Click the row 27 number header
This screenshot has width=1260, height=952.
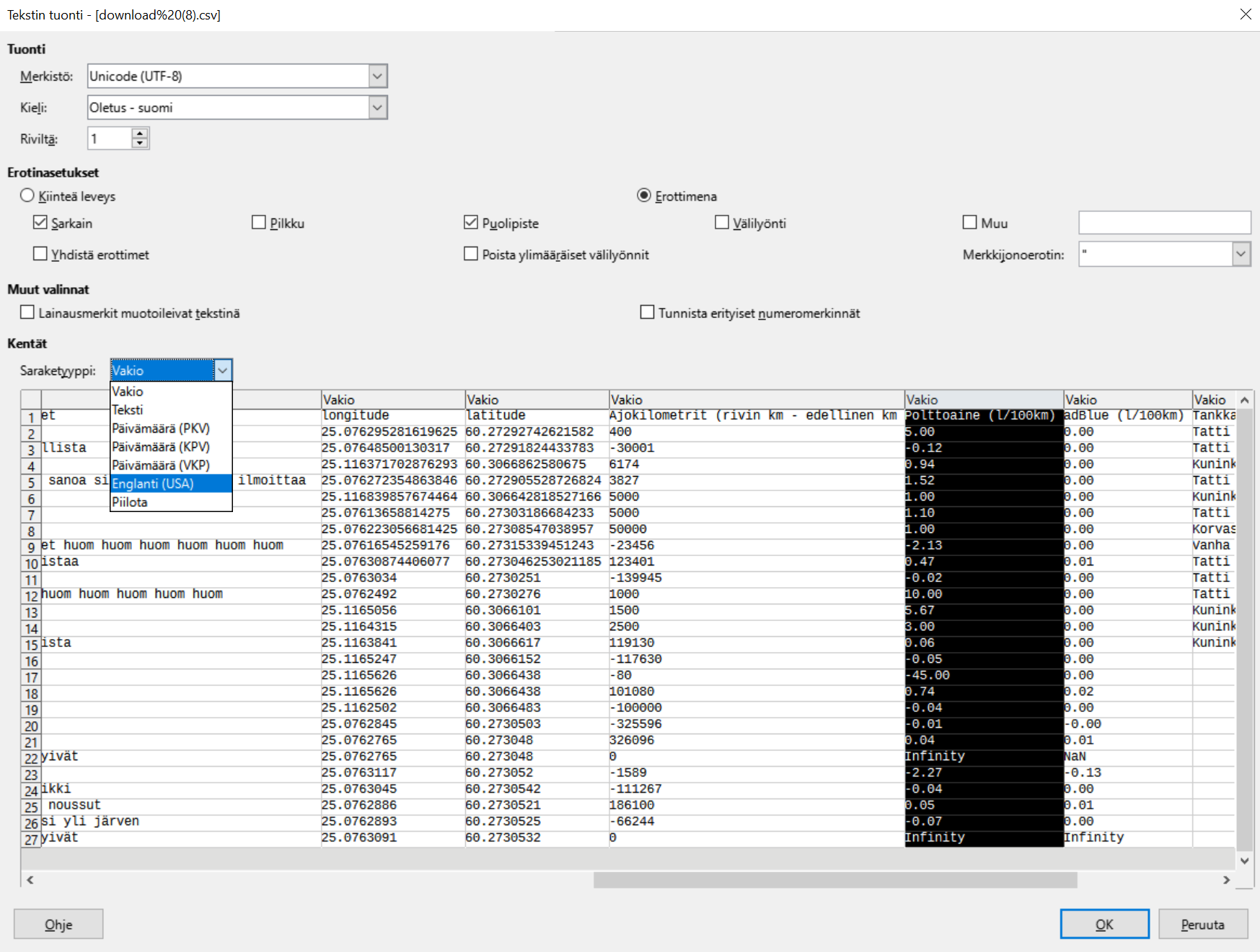(31, 839)
